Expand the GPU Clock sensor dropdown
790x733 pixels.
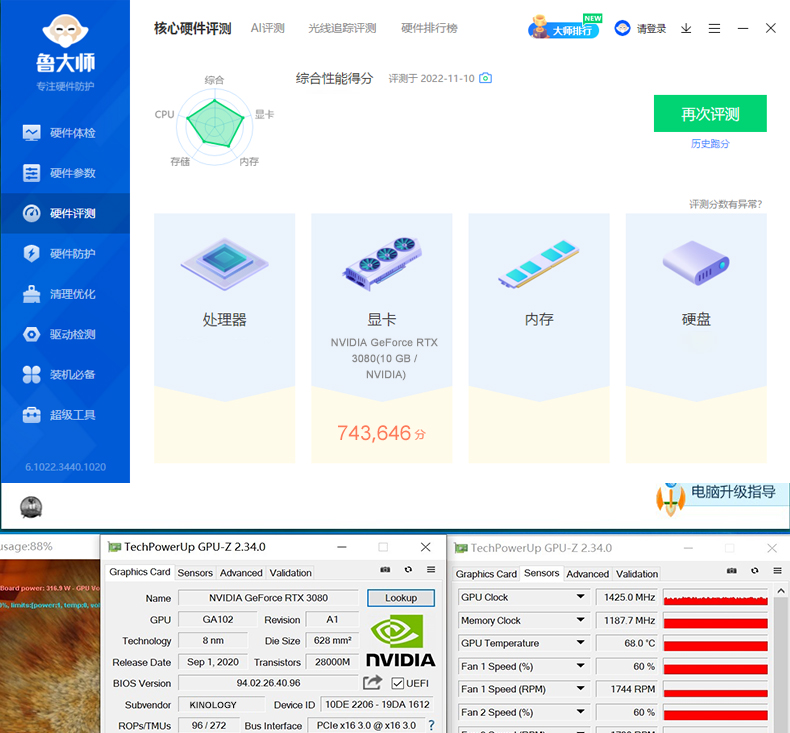tap(580, 596)
